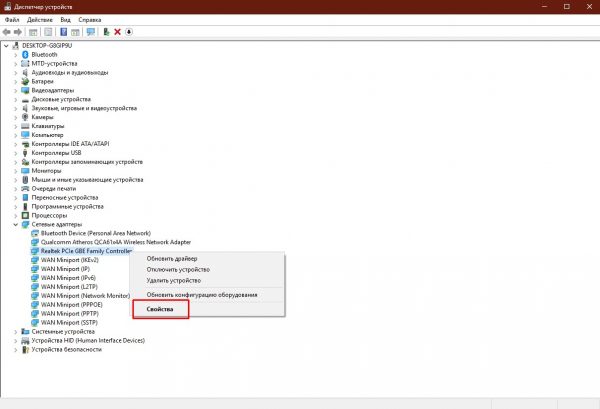Expand the Компьютер category
Image resolution: width=600 pixels, height=409 pixels.
click(16, 135)
